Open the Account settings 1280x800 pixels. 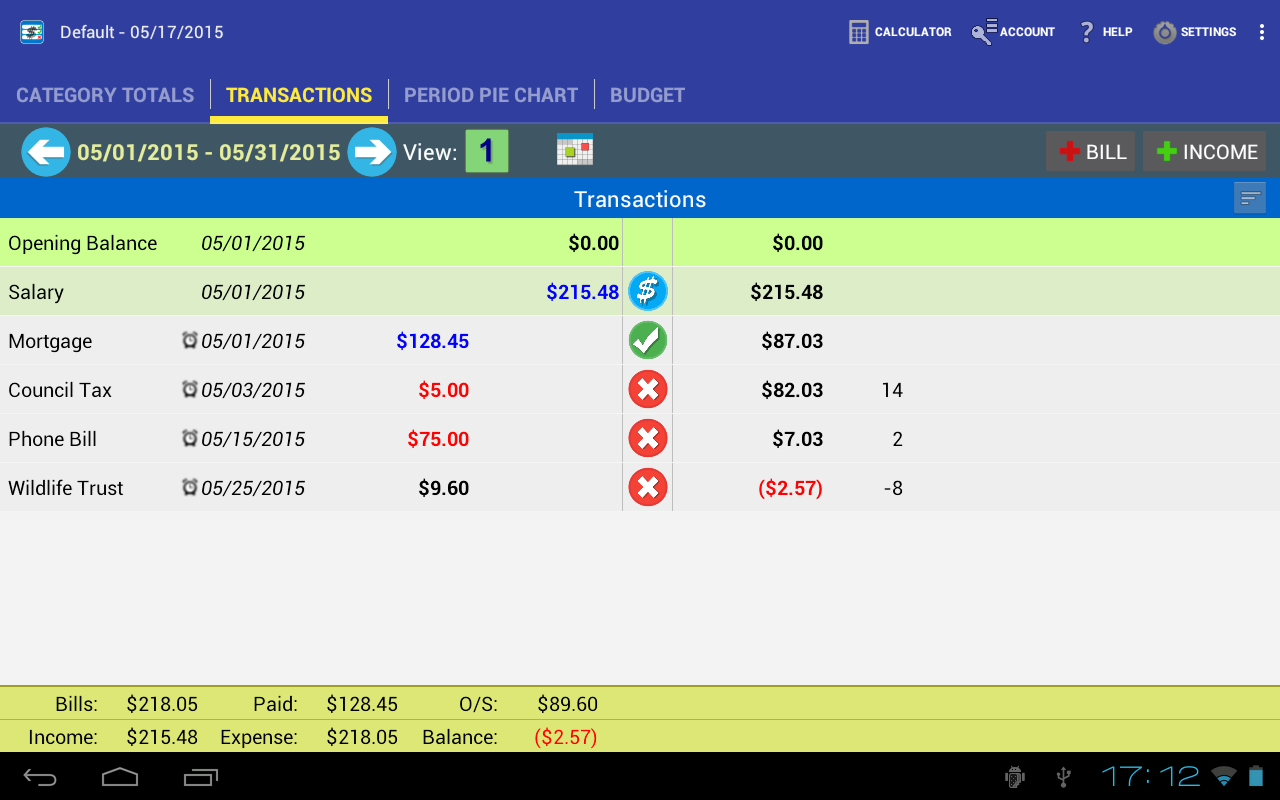[1012, 31]
